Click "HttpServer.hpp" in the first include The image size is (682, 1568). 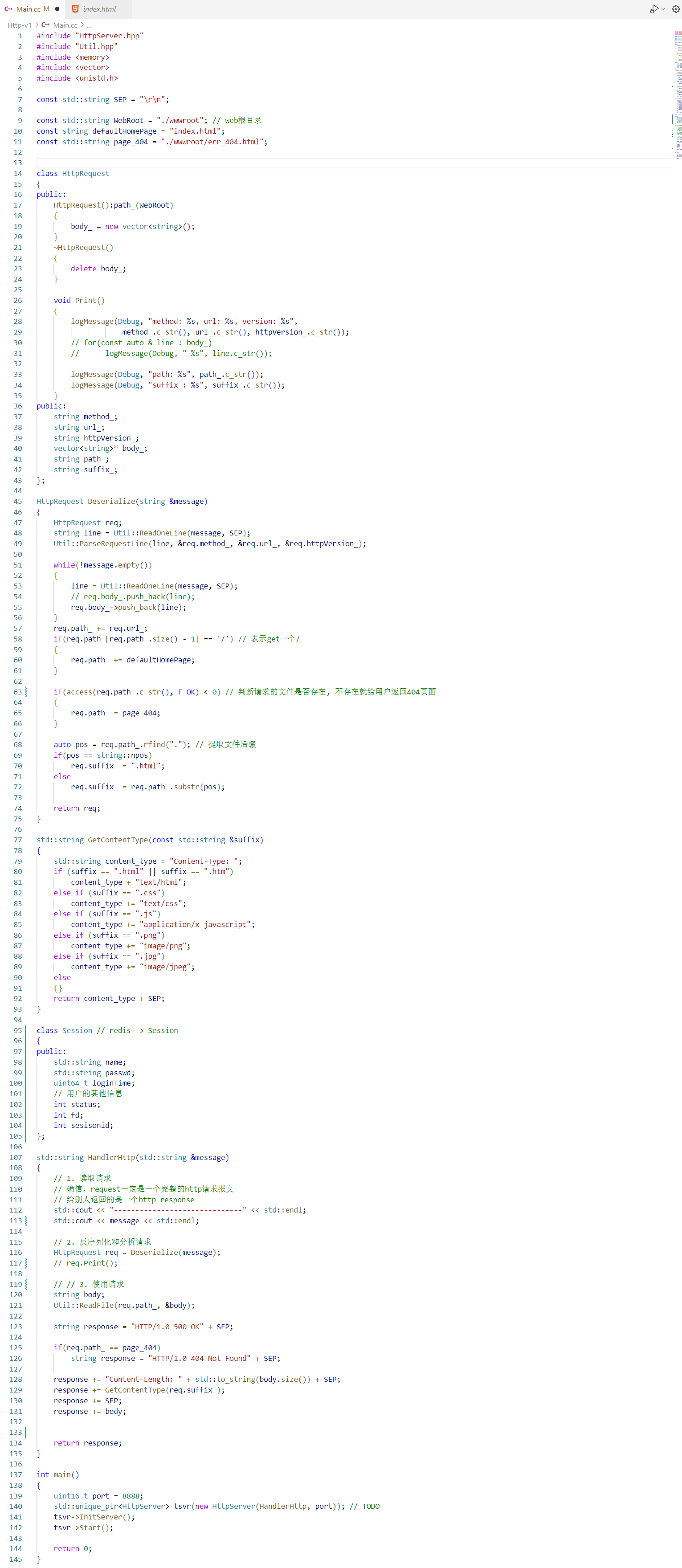coord(110,36)
